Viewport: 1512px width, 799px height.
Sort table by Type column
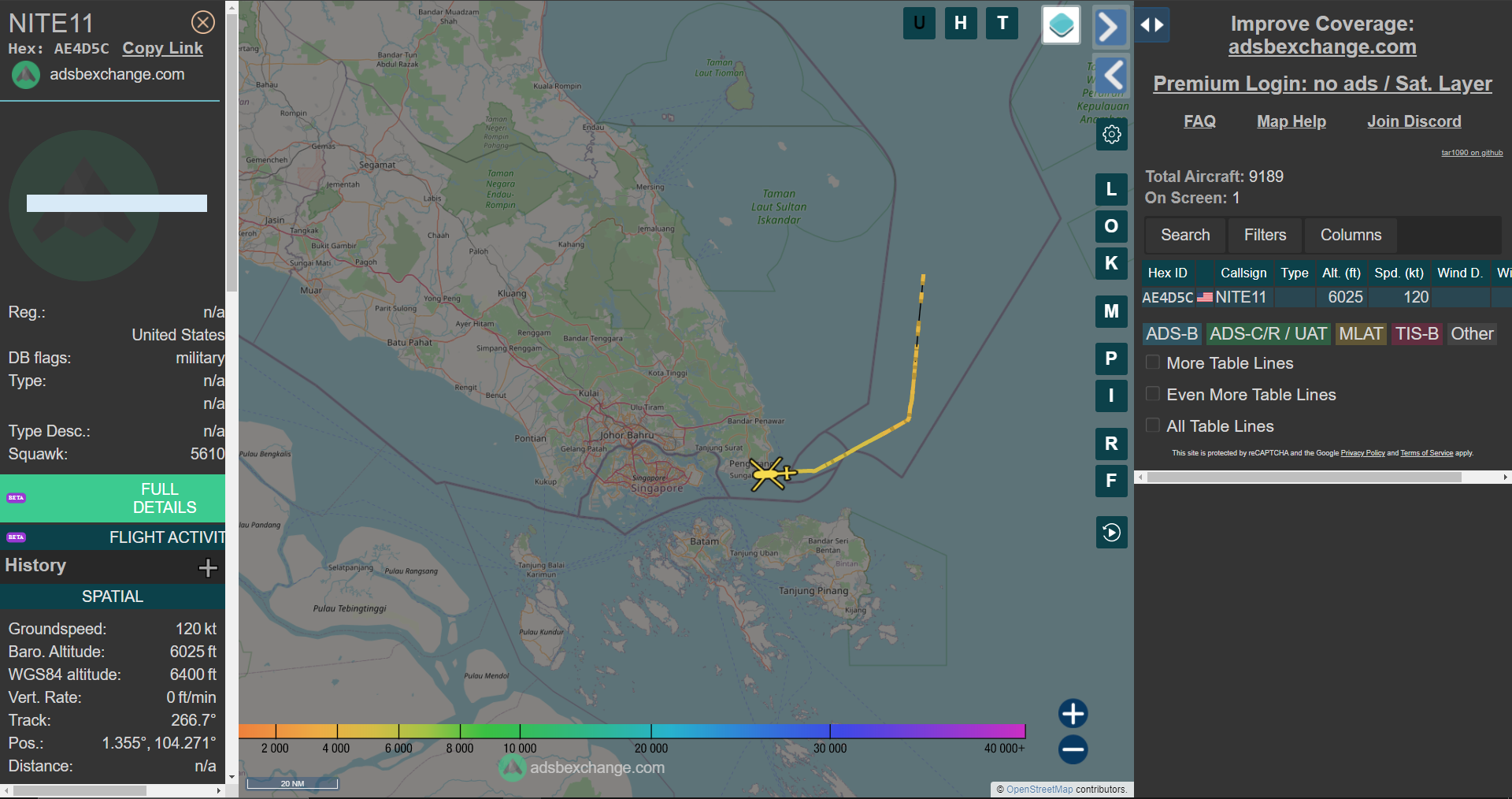tap(1295, 273)
